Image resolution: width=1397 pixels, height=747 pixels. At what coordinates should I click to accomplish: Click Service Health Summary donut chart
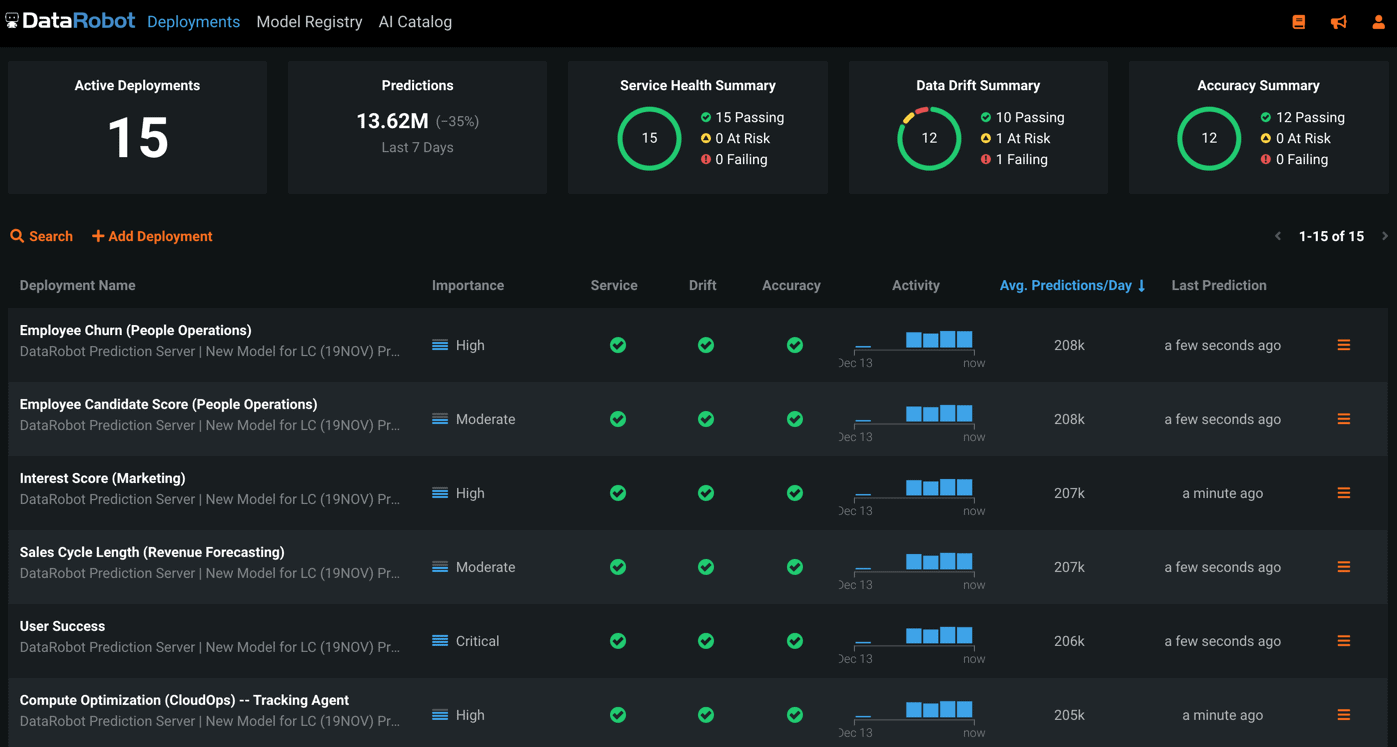click(x=649, y=138)
